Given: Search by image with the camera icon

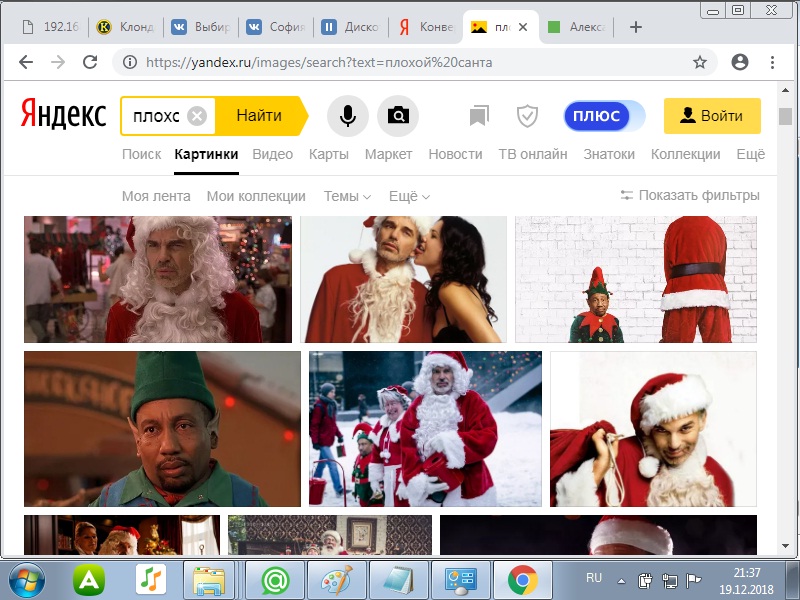Looking at the screenshot, I should tap(398, 116).
